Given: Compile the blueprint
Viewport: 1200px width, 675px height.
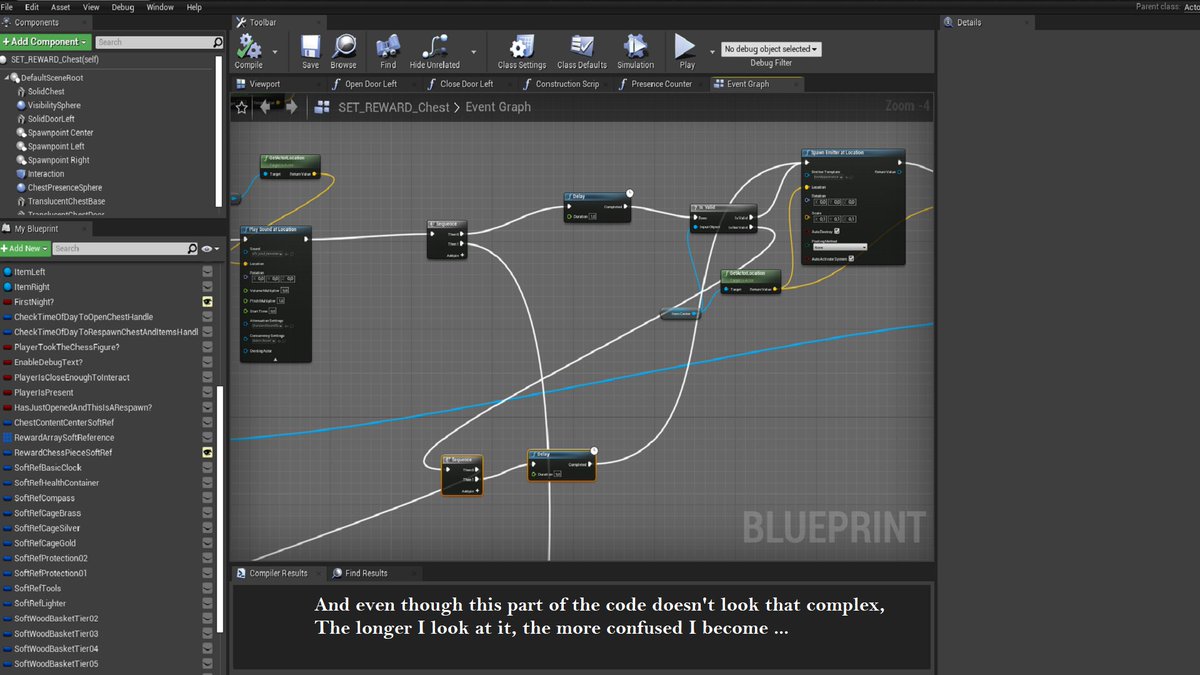Looking at the screenshot, I should coord(249,51).
